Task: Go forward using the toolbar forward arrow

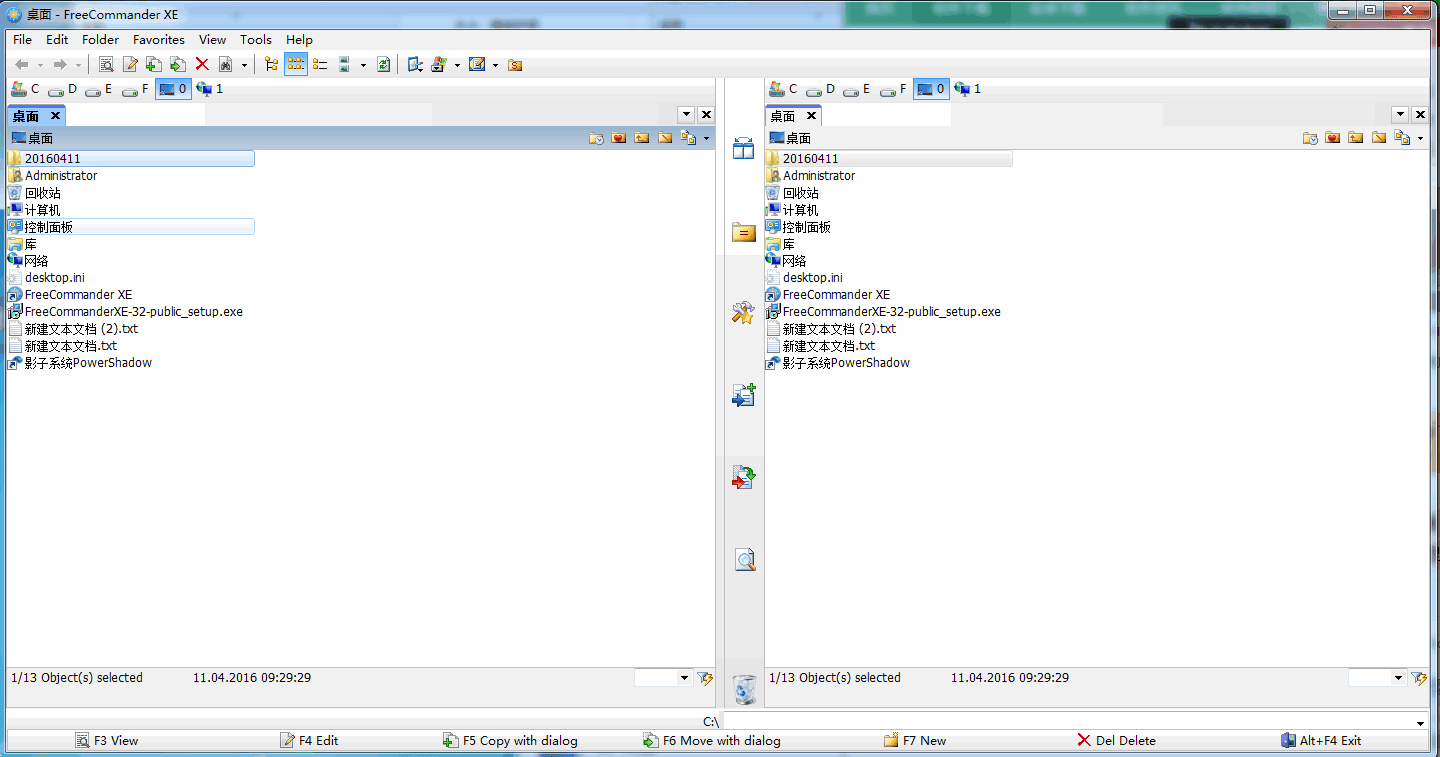Action: coord(59,65)
